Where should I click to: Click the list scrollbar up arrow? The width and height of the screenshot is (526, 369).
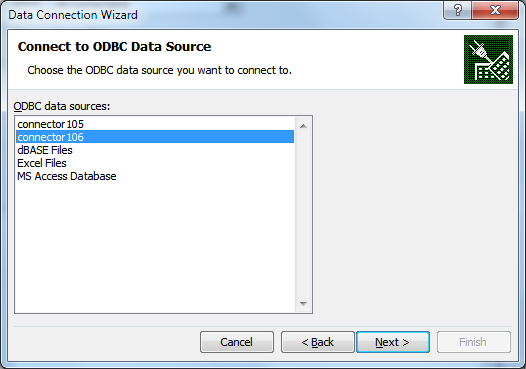pyautogui.click(x=303, y=126)
